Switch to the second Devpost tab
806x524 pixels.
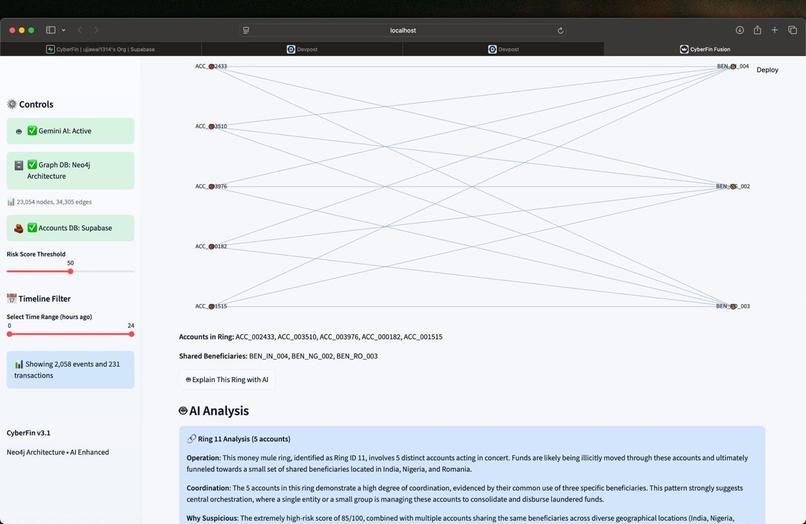click(x=503, y=49)
